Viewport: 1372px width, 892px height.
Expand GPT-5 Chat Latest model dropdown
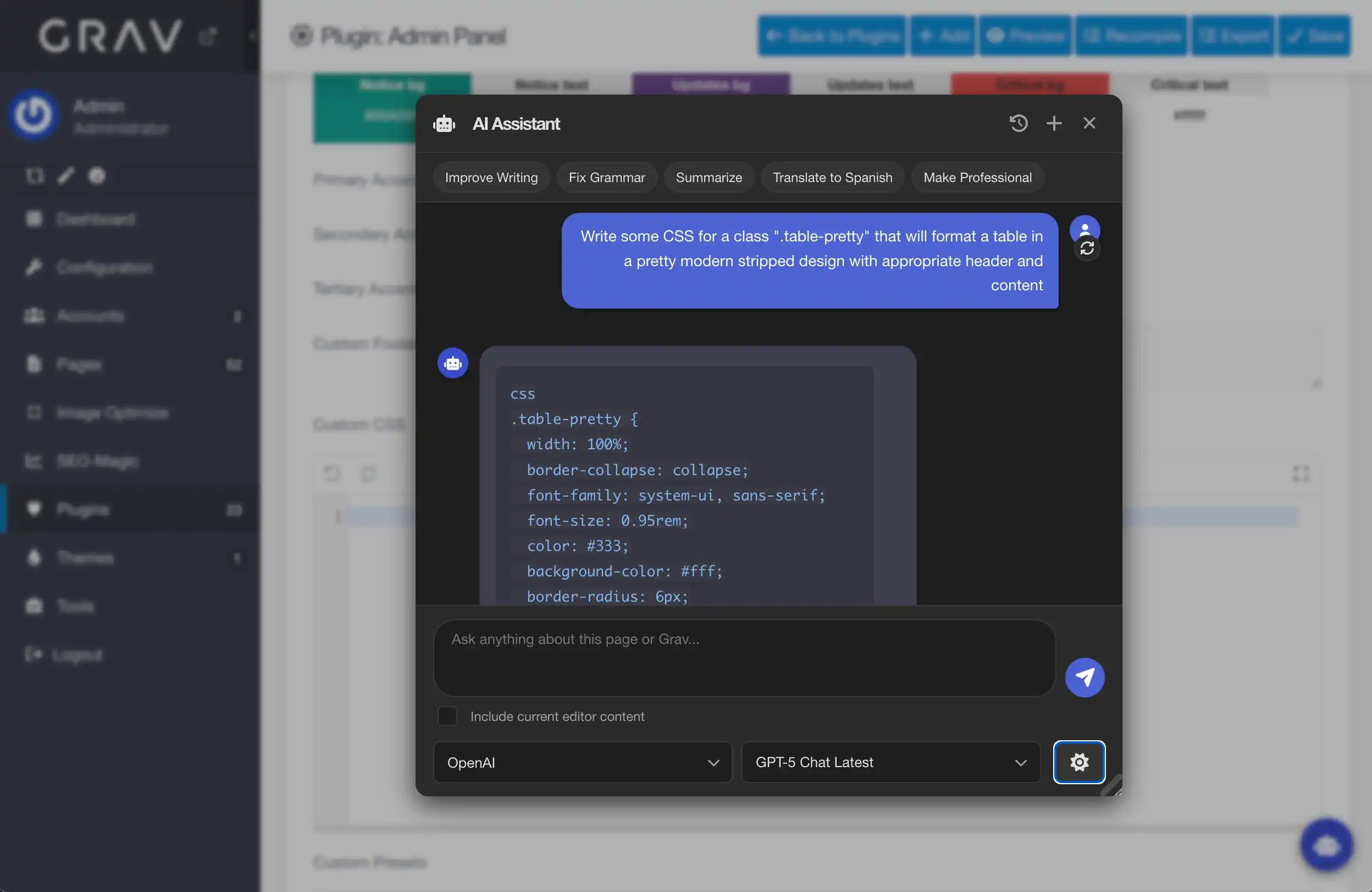[x=890, y=762]
